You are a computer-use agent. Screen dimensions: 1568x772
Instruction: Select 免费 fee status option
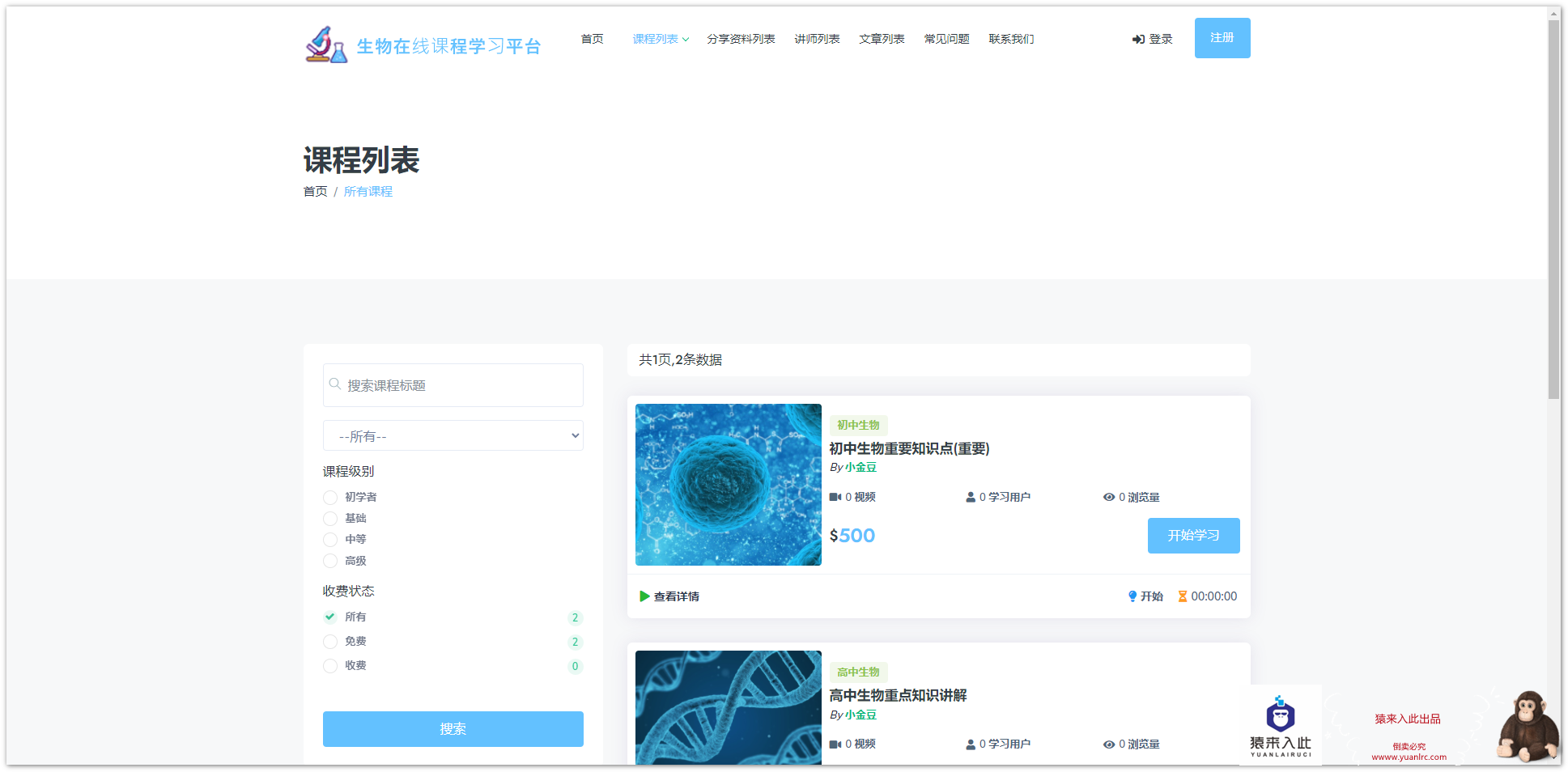click(330, 642)
